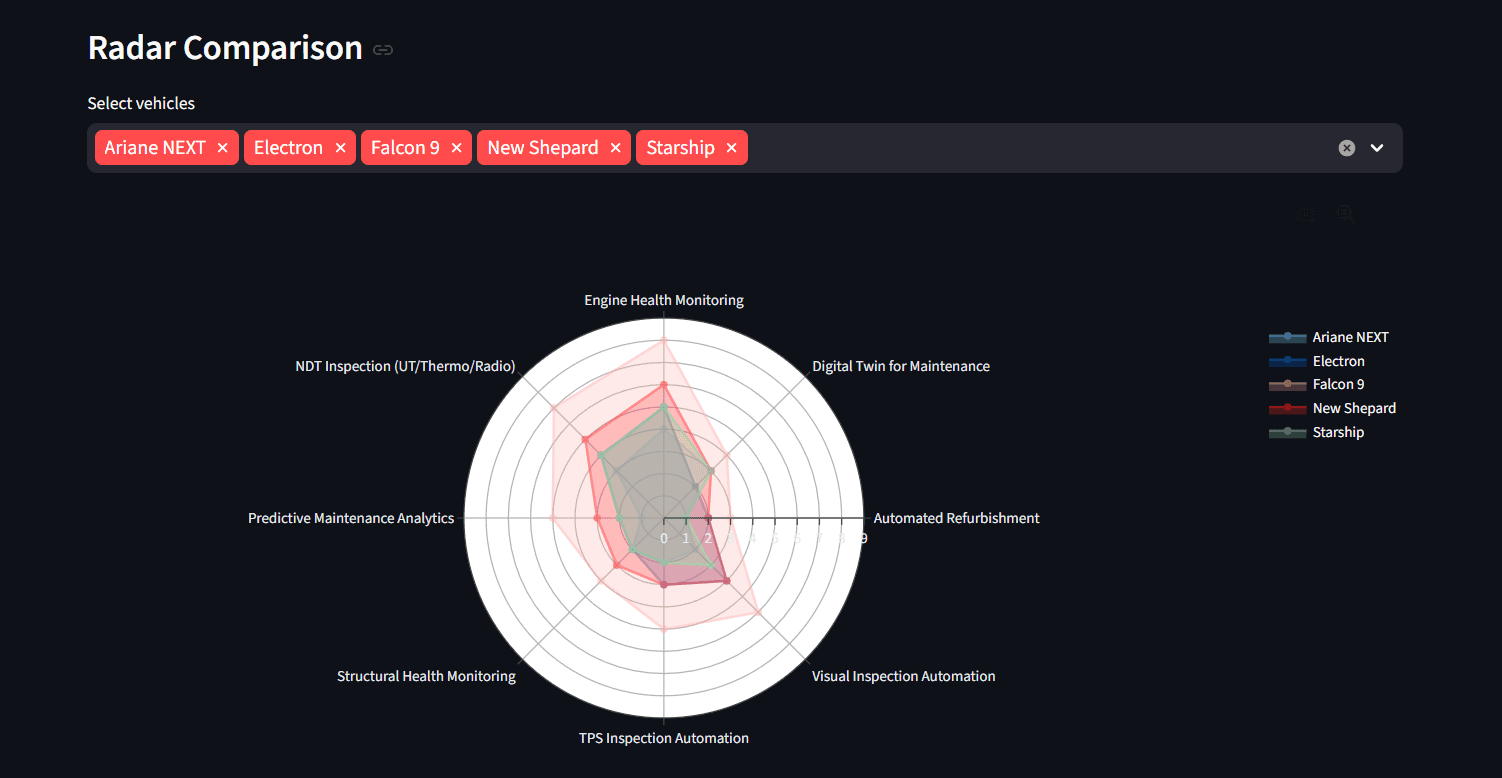Remove the Electron chip
The height and width of the screenshot is (778, 1502).
click(340, 148)
